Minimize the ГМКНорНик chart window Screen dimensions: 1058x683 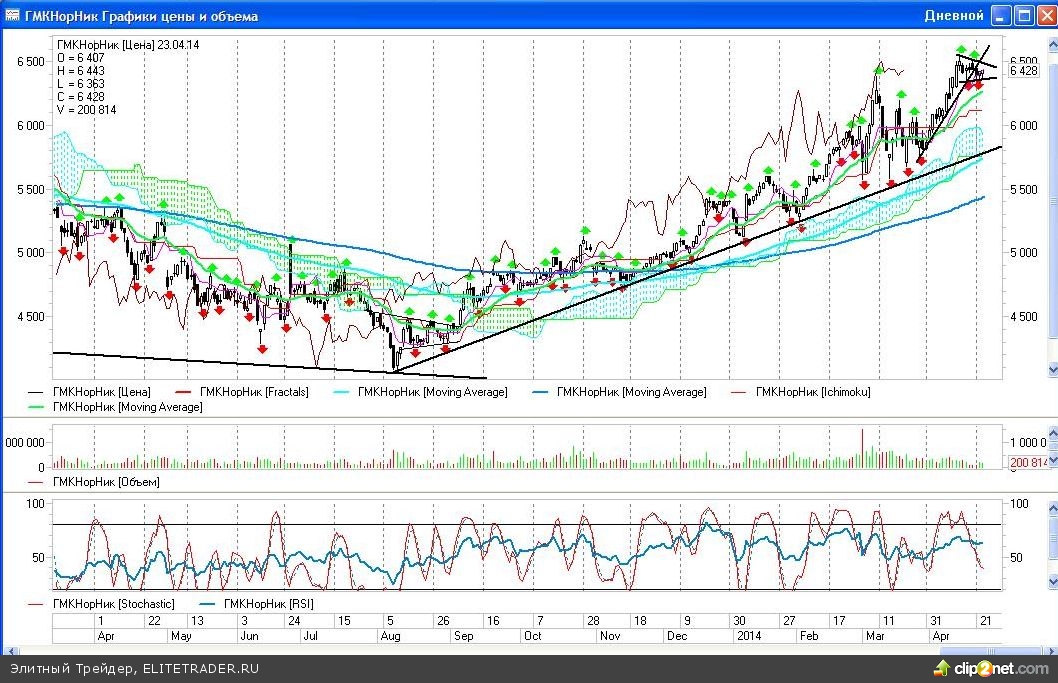1001,16
